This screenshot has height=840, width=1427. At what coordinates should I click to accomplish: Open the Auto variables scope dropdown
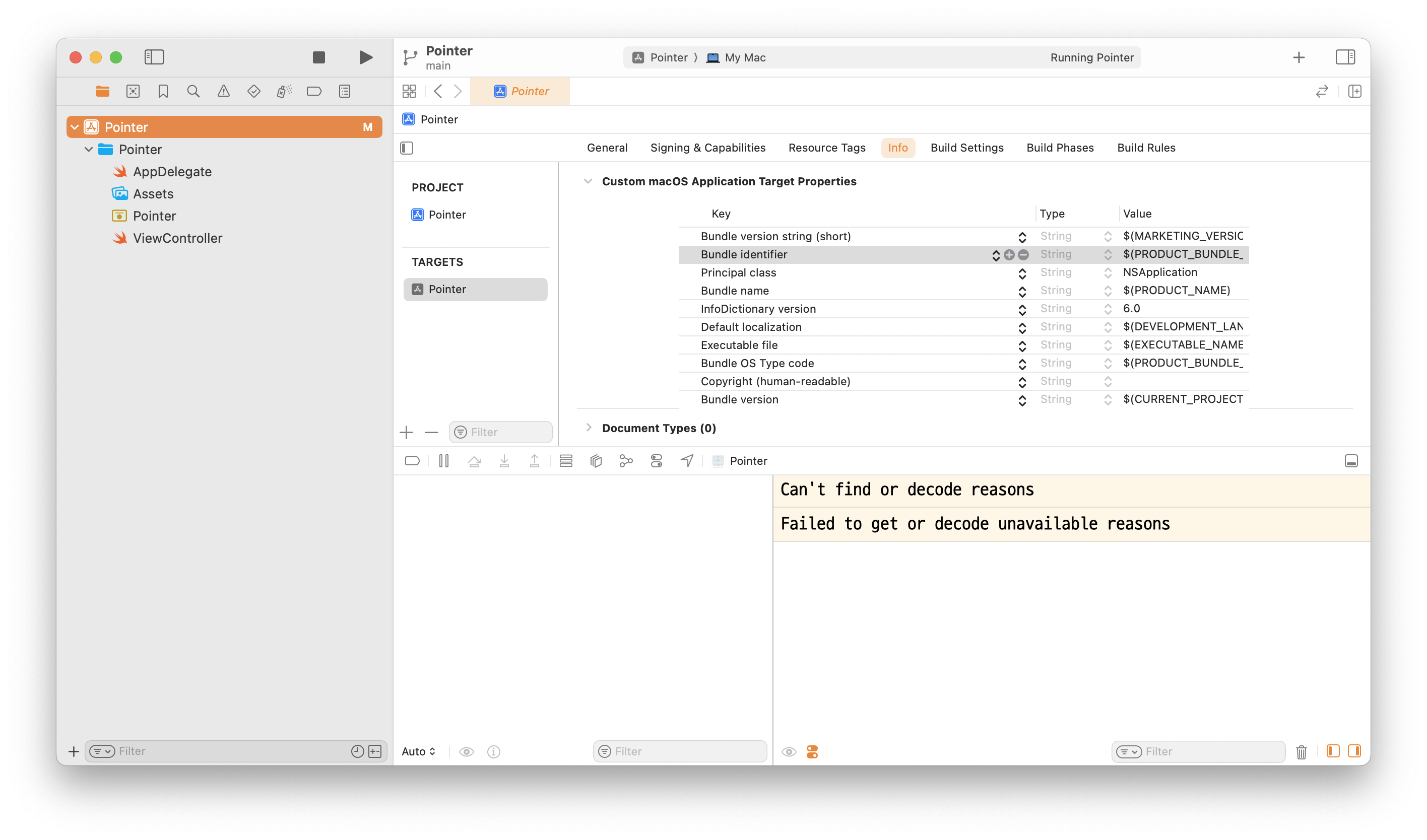[418, 751]
